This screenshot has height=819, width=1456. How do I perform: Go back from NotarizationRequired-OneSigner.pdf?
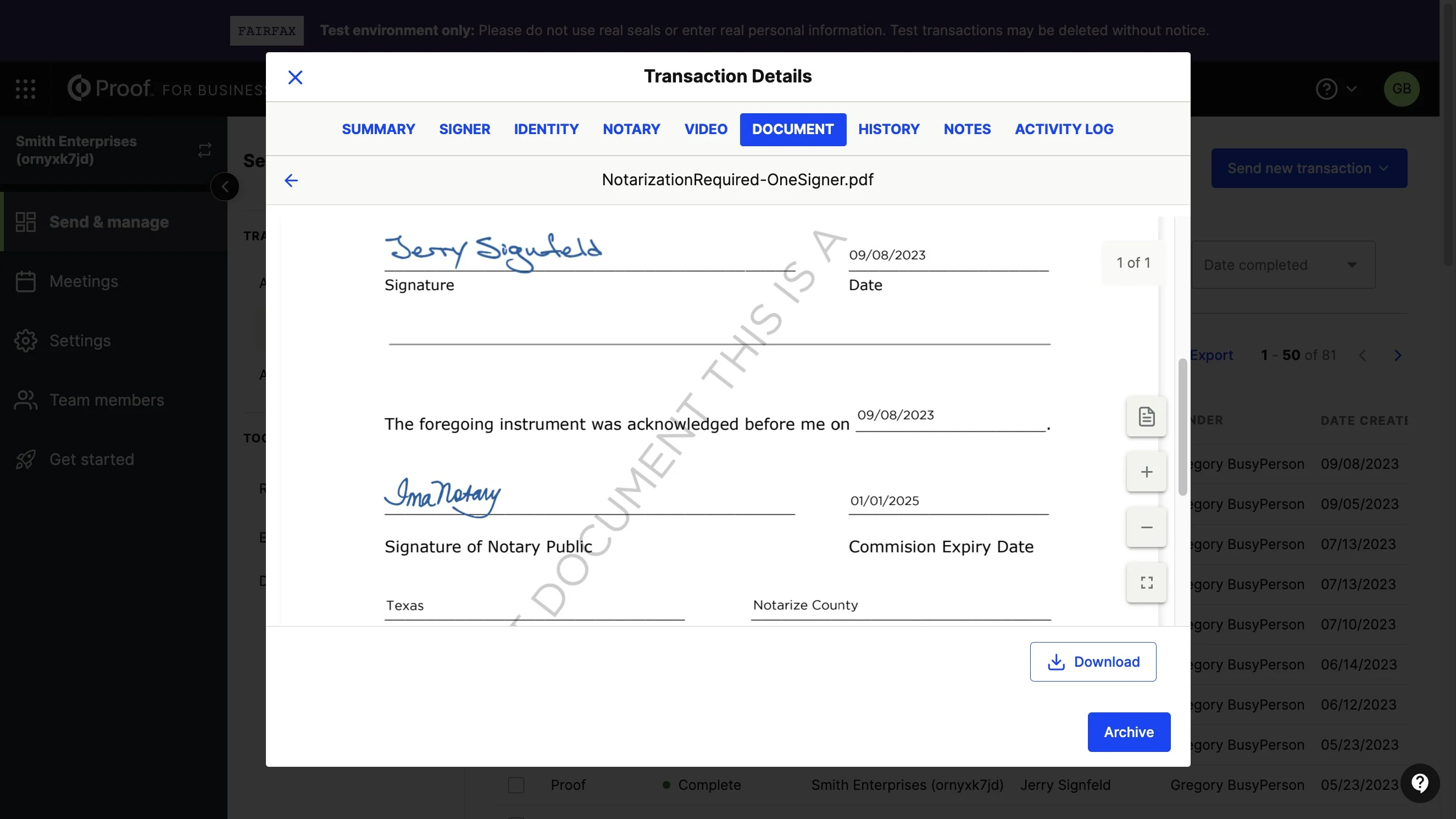291,180
